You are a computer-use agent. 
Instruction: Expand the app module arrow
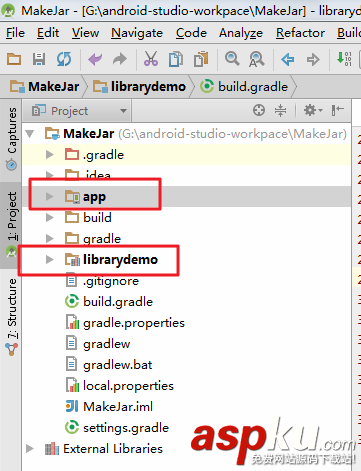[50, 196]
